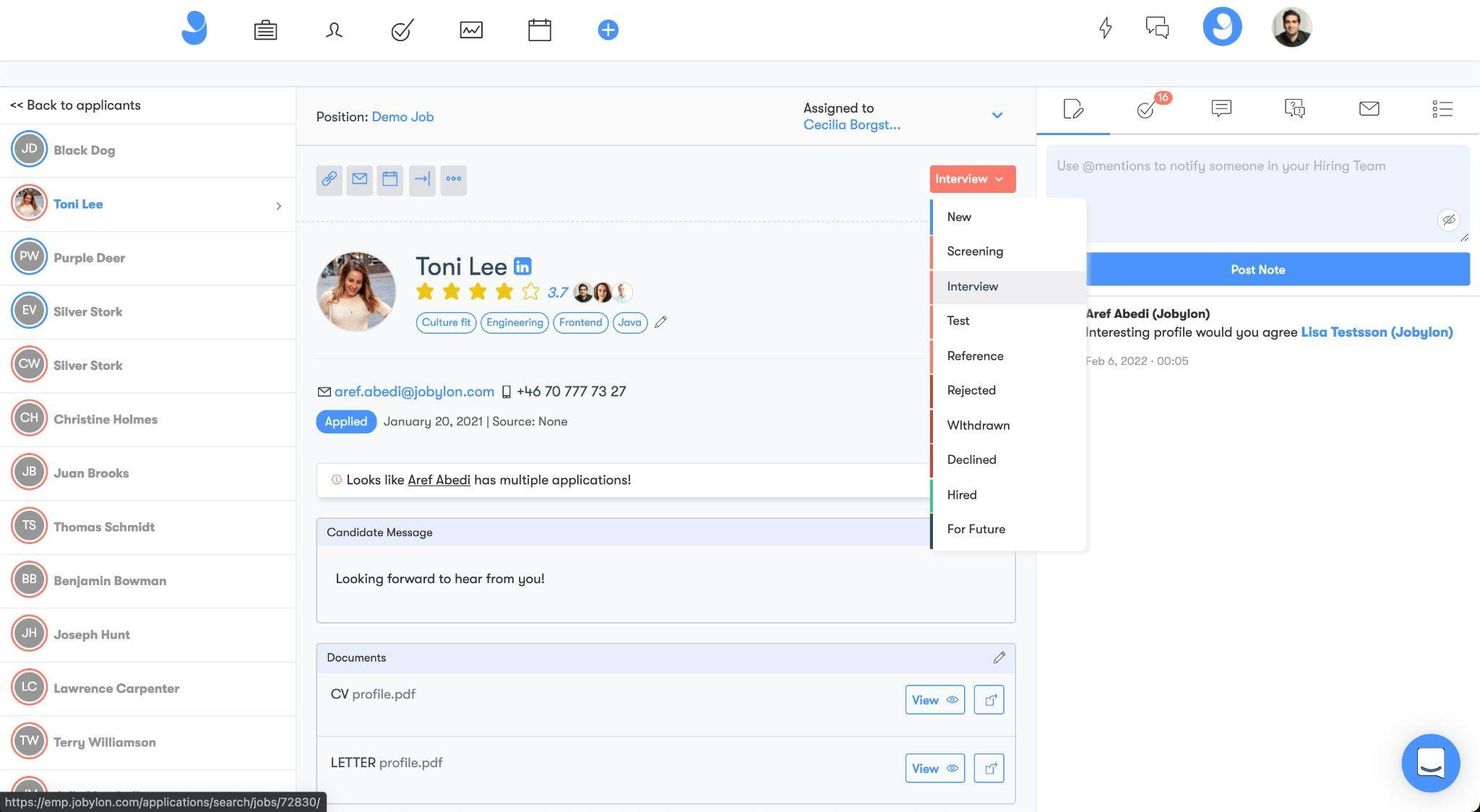Edit tags with the pencil next to Java

[661, 322]
